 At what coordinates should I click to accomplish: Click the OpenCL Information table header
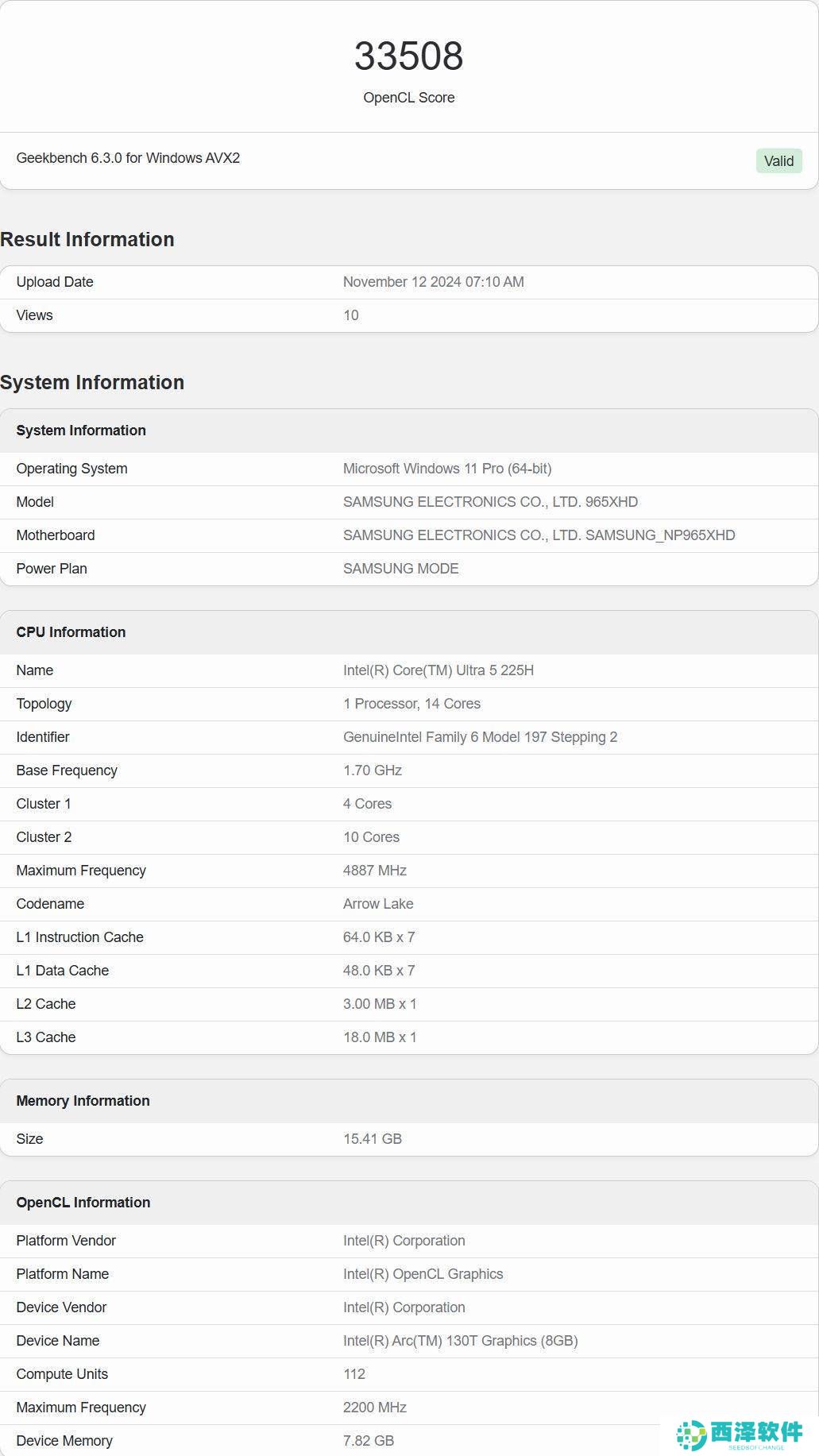[409, 1203]
